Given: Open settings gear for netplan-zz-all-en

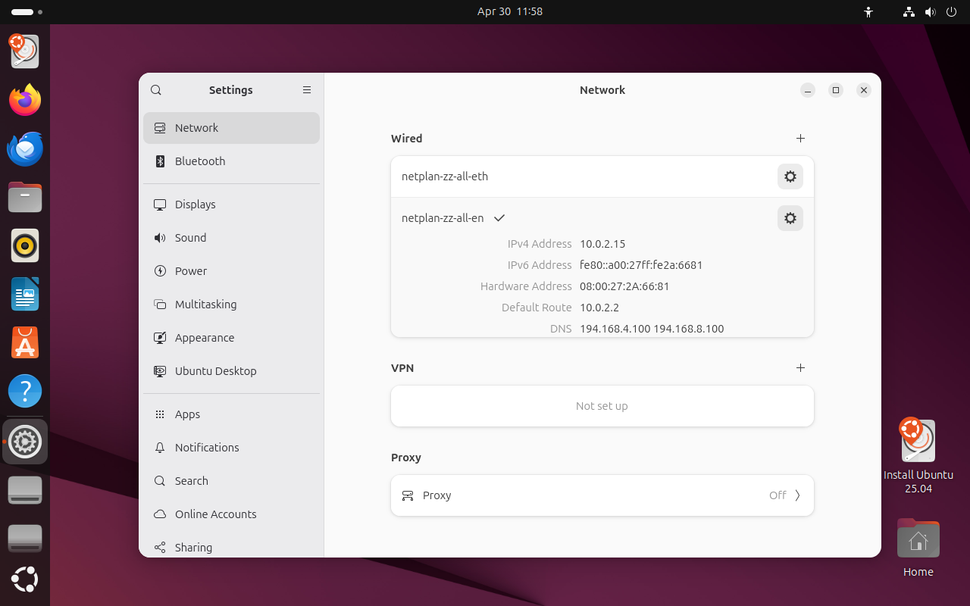Looking at the screenshot, I should 790,217.
